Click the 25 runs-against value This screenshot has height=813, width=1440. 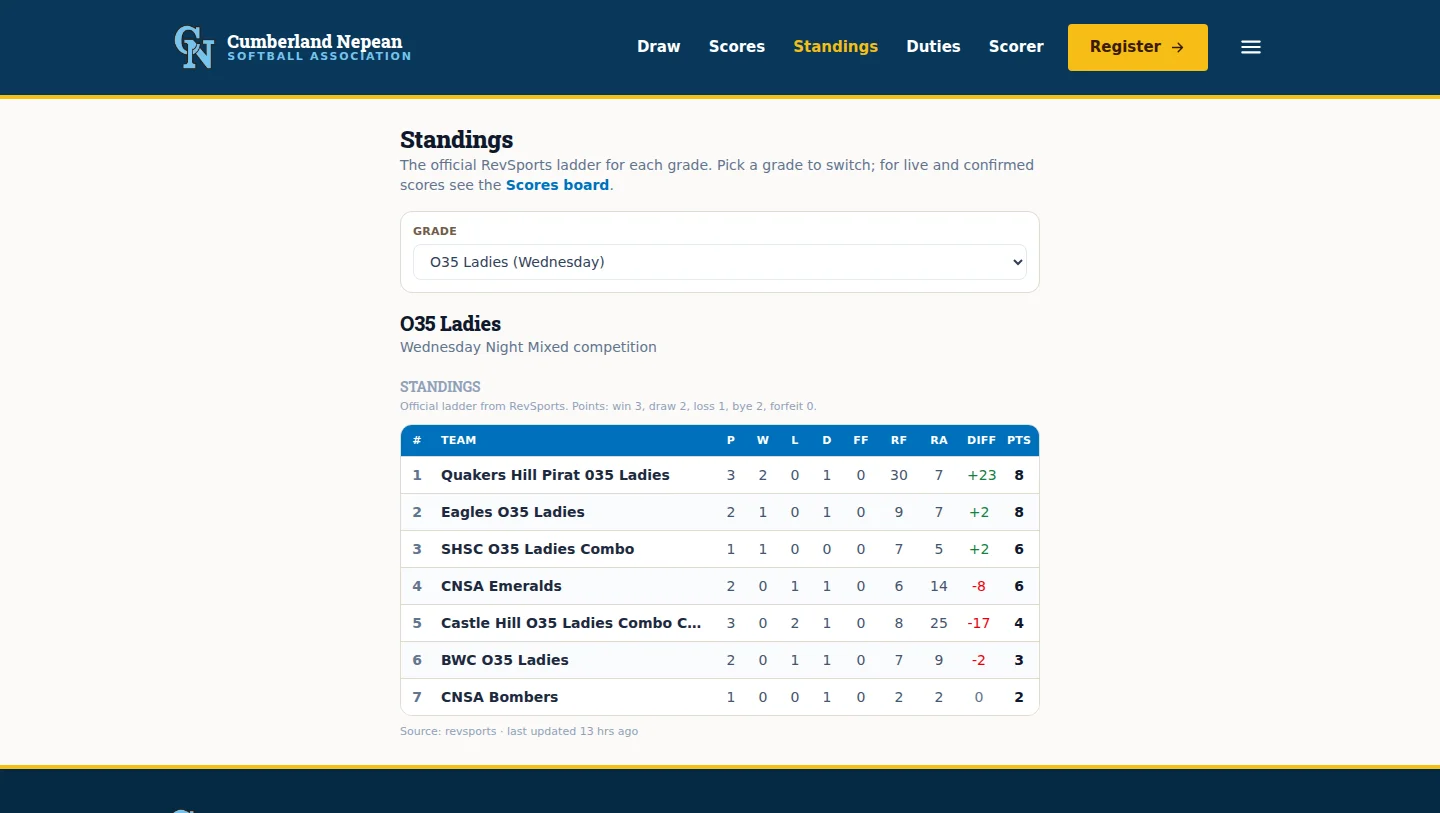coord(939,623)
